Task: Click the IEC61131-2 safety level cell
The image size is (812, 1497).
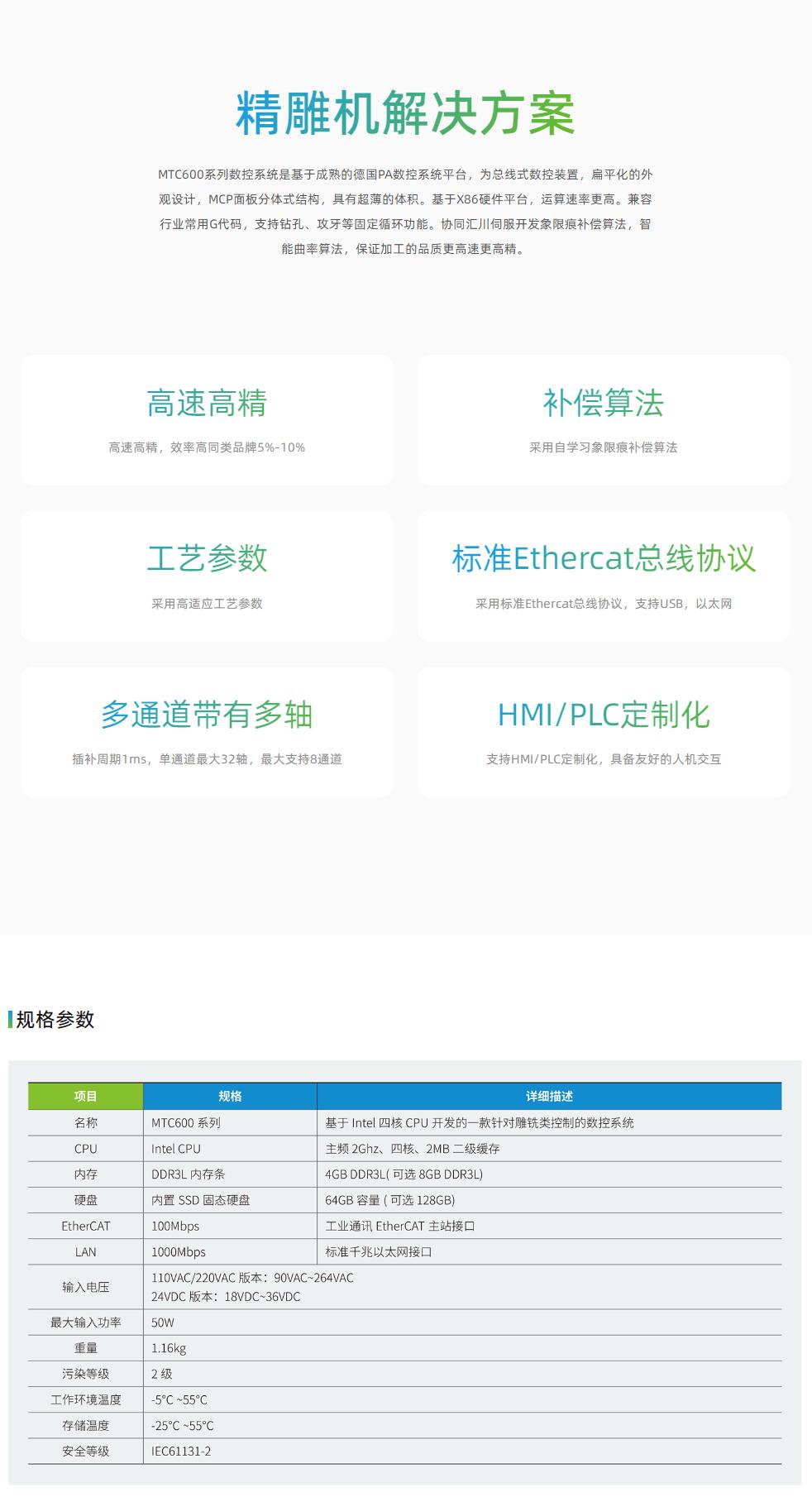Action: pos(462,1451)
